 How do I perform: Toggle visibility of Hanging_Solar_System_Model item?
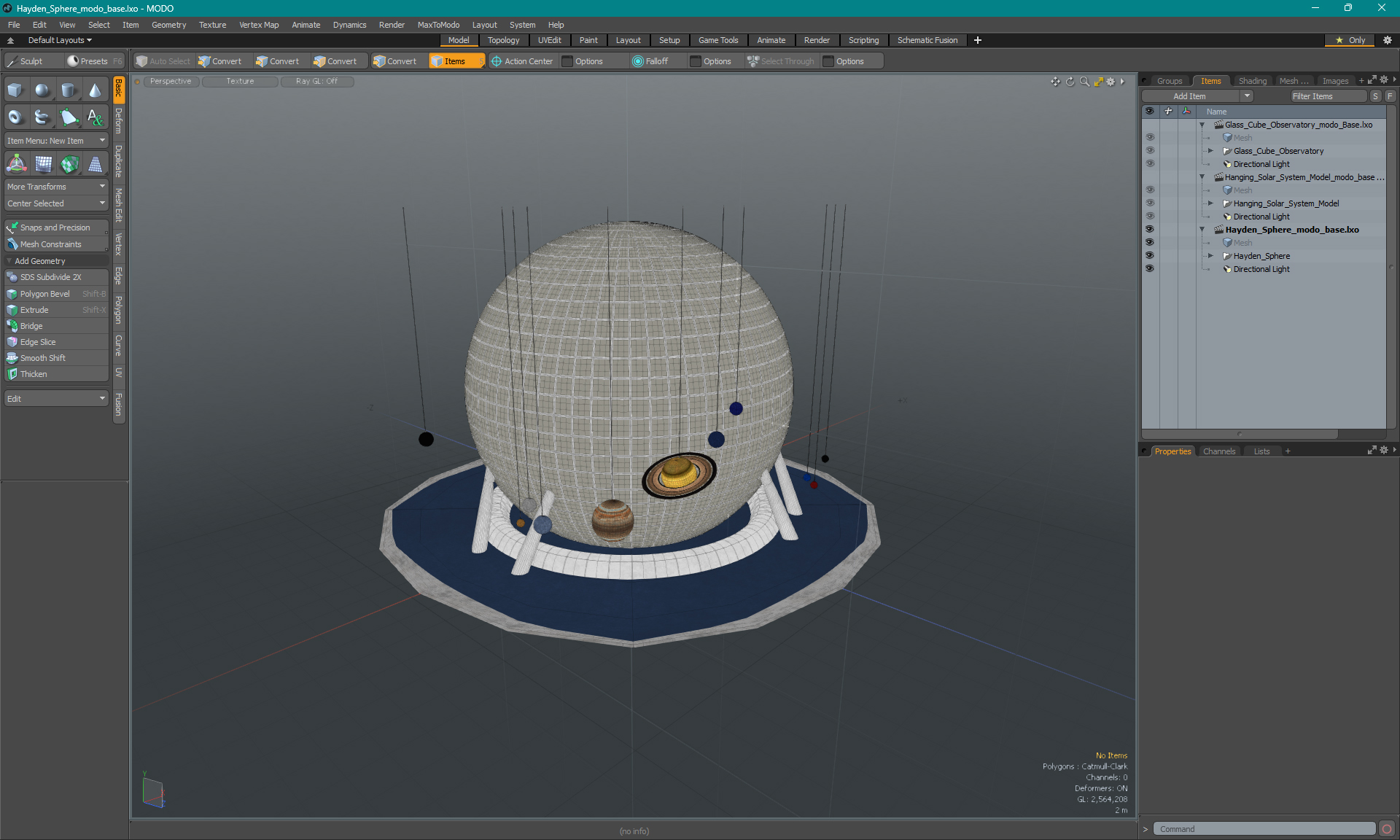click(1149, 203)
